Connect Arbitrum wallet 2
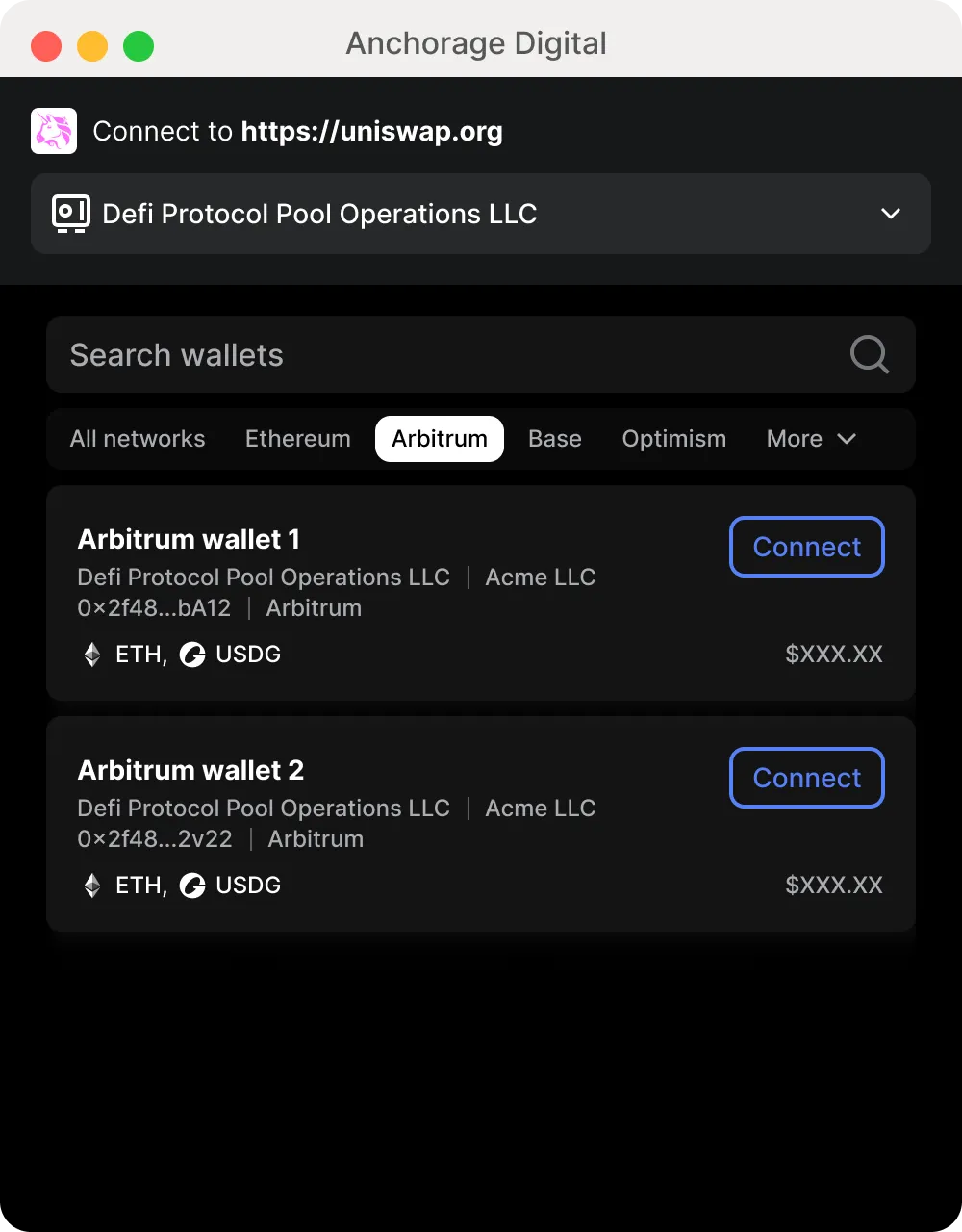The image size is (962, 1232). click(807, 778)
